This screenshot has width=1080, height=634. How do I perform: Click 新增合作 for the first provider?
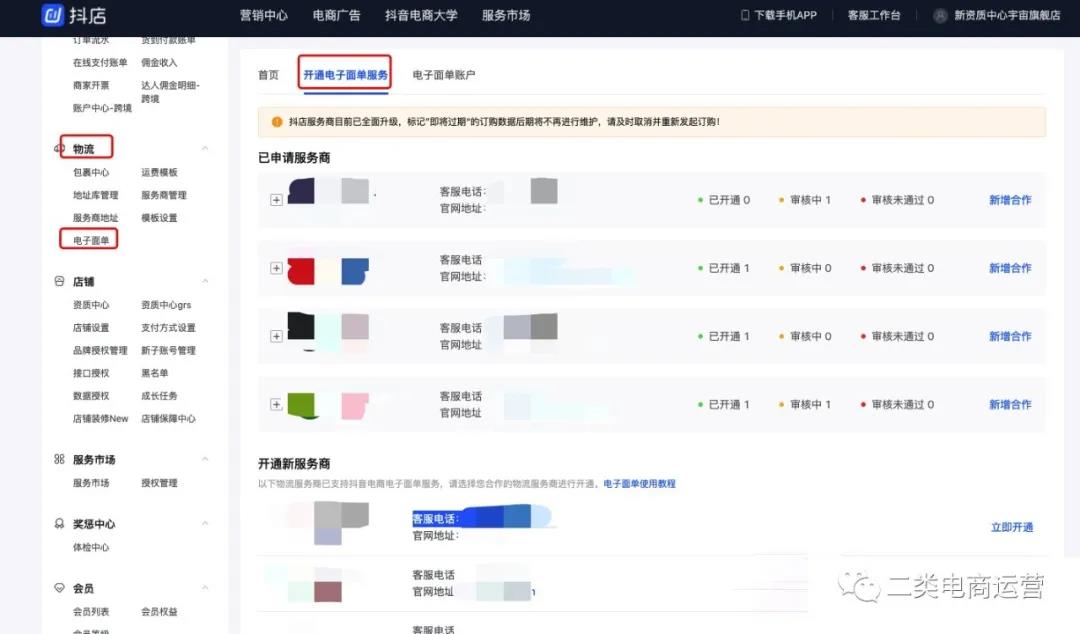pyautogui.click(x=1010, y=200)
